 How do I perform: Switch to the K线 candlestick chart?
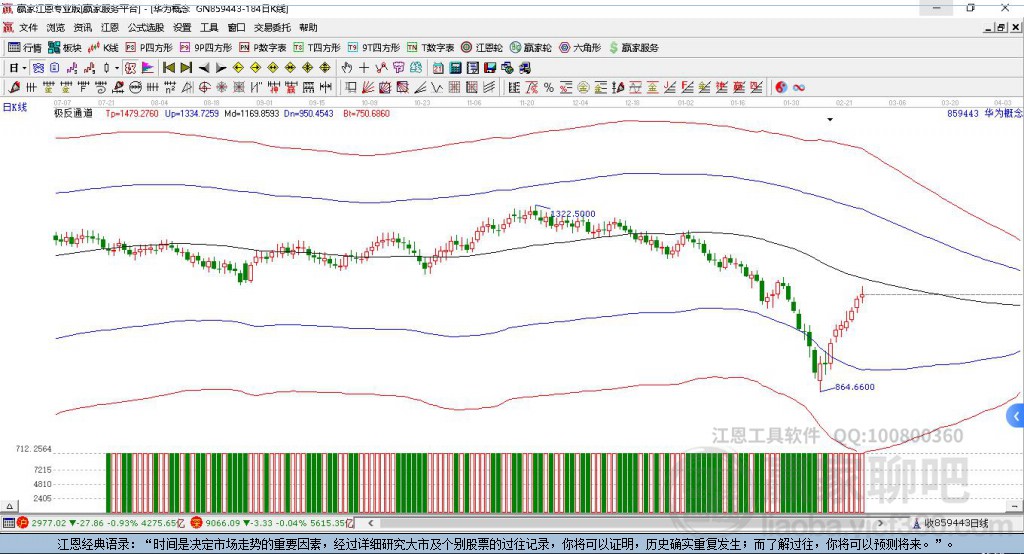[104, 48]
